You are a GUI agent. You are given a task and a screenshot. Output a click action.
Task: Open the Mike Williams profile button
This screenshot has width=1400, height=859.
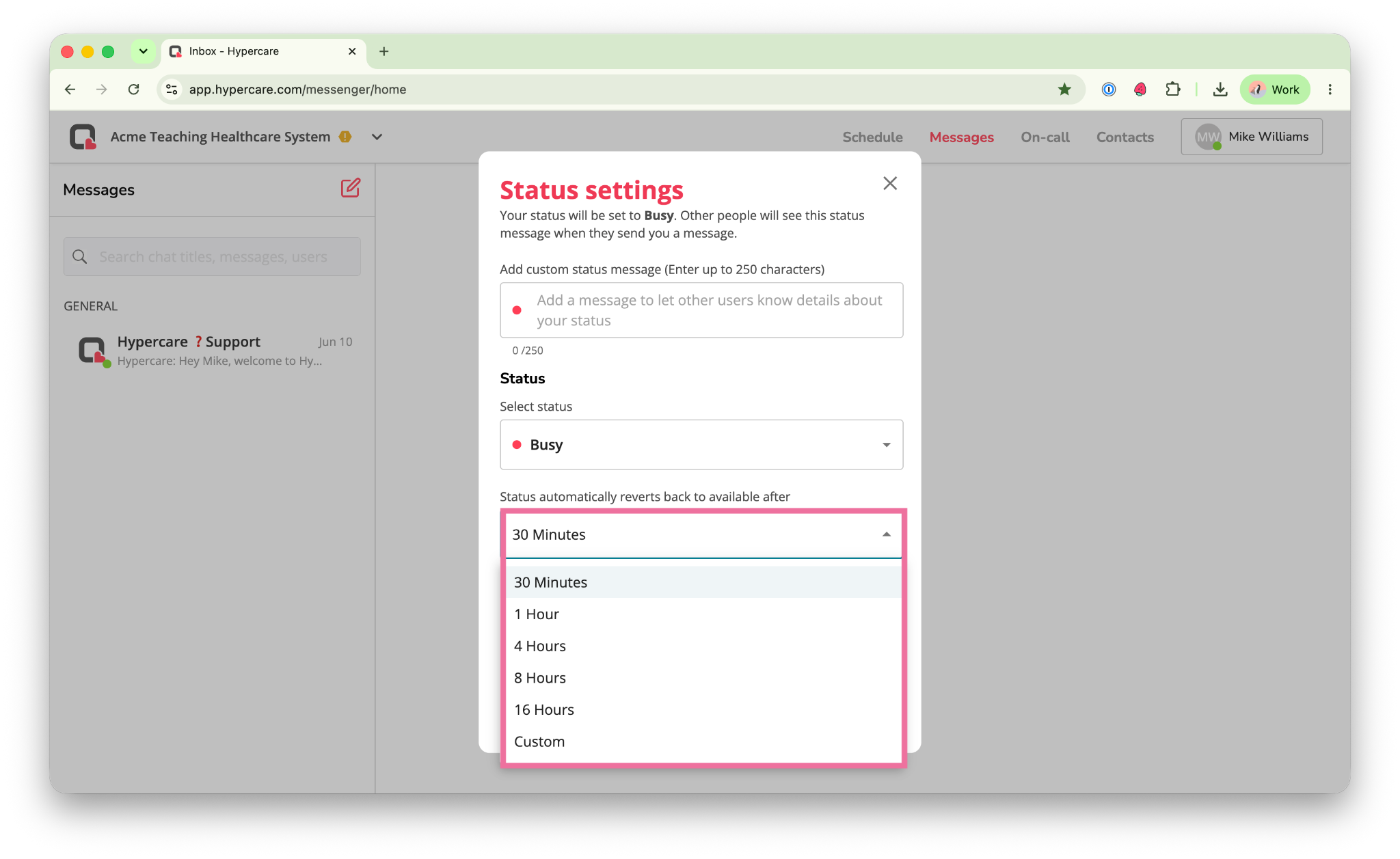tap(1252, 137)
